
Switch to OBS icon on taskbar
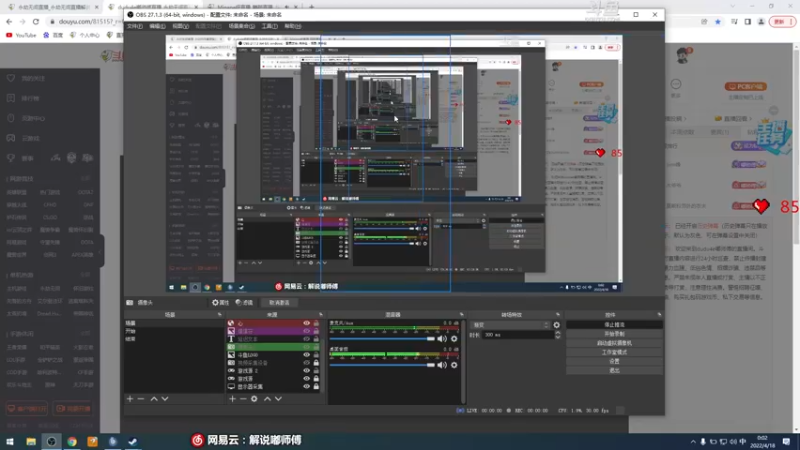51,441
